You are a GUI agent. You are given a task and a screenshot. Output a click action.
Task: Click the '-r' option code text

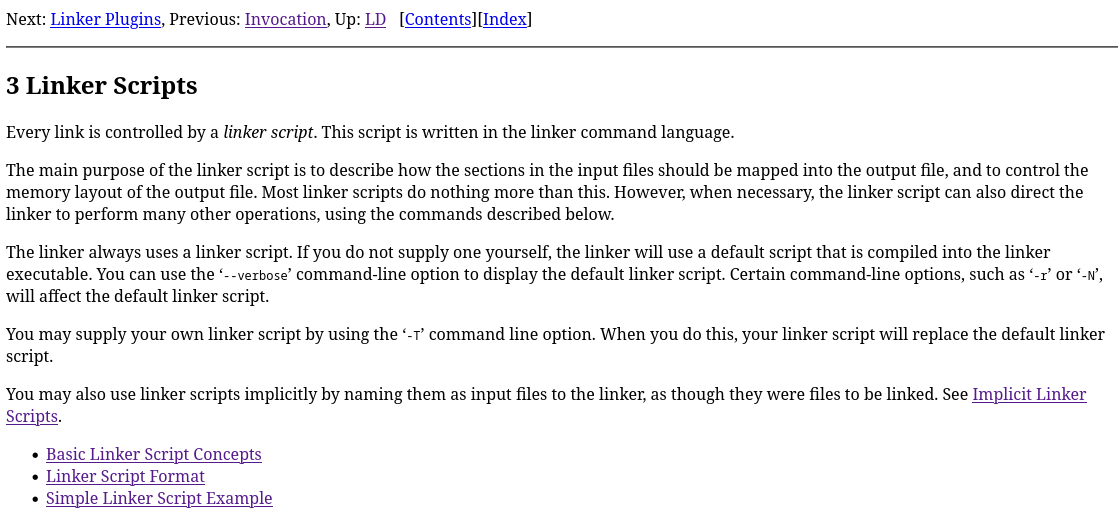(x=1041, y=276)
